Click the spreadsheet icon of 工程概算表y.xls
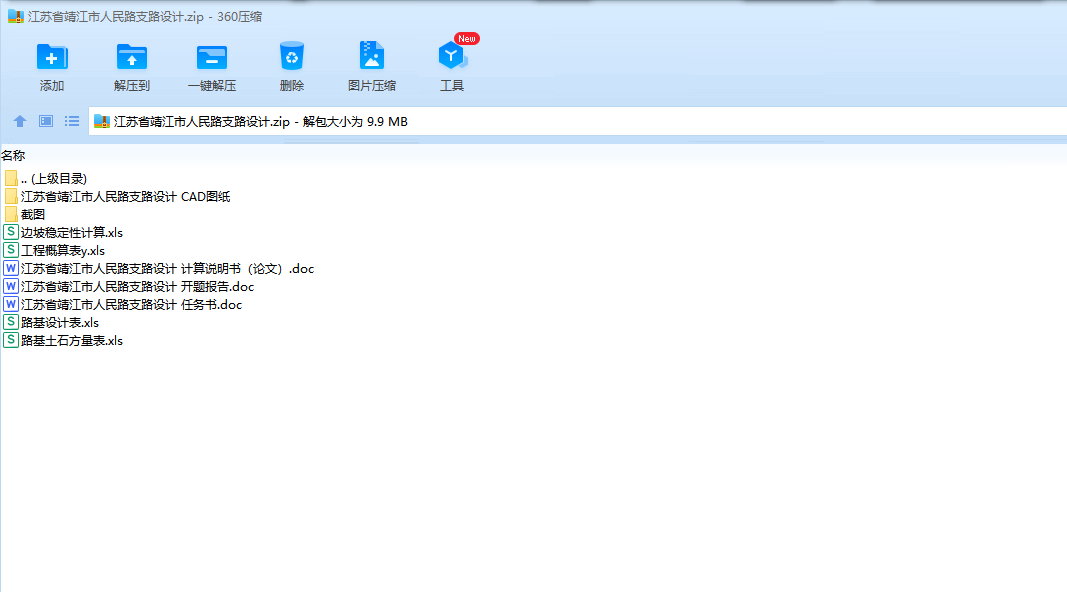Viewport: 1067px width, 592px height. click(11, 250)
